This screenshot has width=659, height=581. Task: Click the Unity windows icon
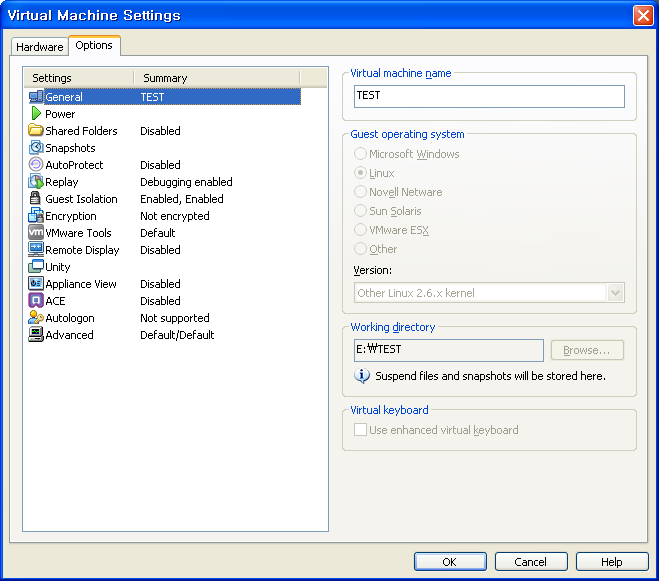36,267
